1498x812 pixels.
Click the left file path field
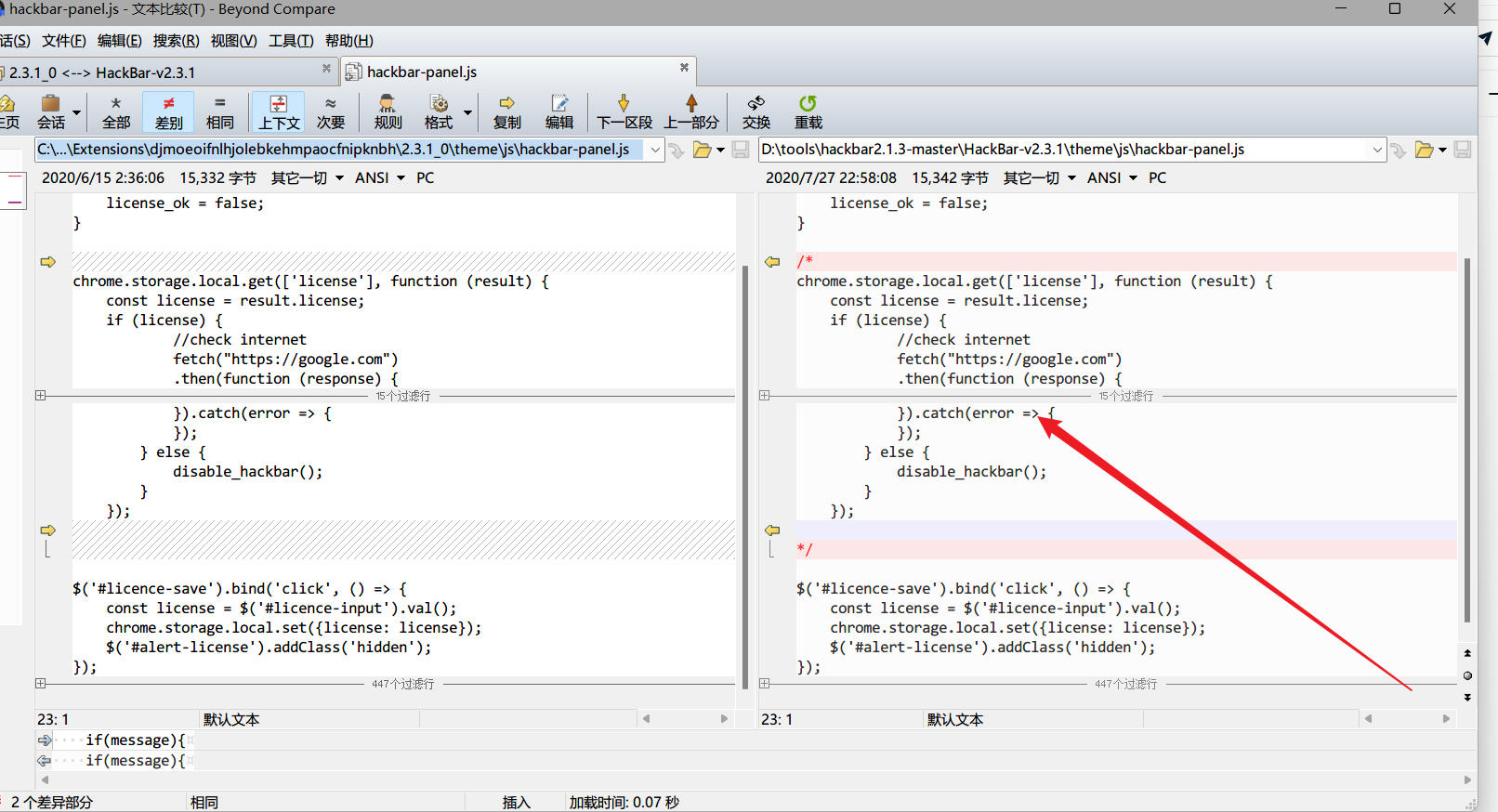tap(340, 150)
